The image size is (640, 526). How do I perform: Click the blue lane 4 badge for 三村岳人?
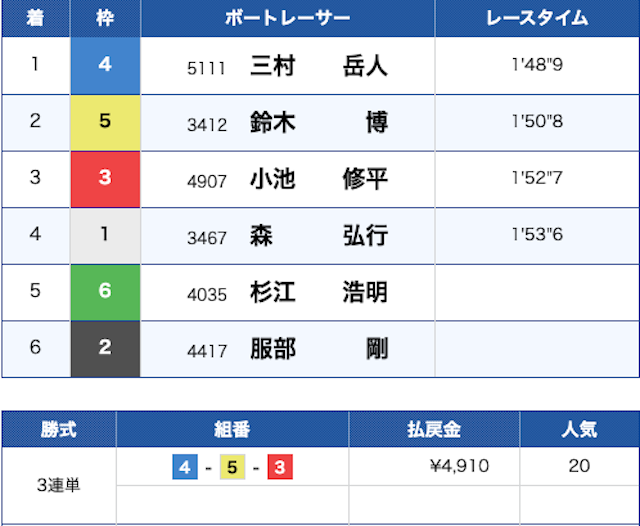click(x=105, y=66)
